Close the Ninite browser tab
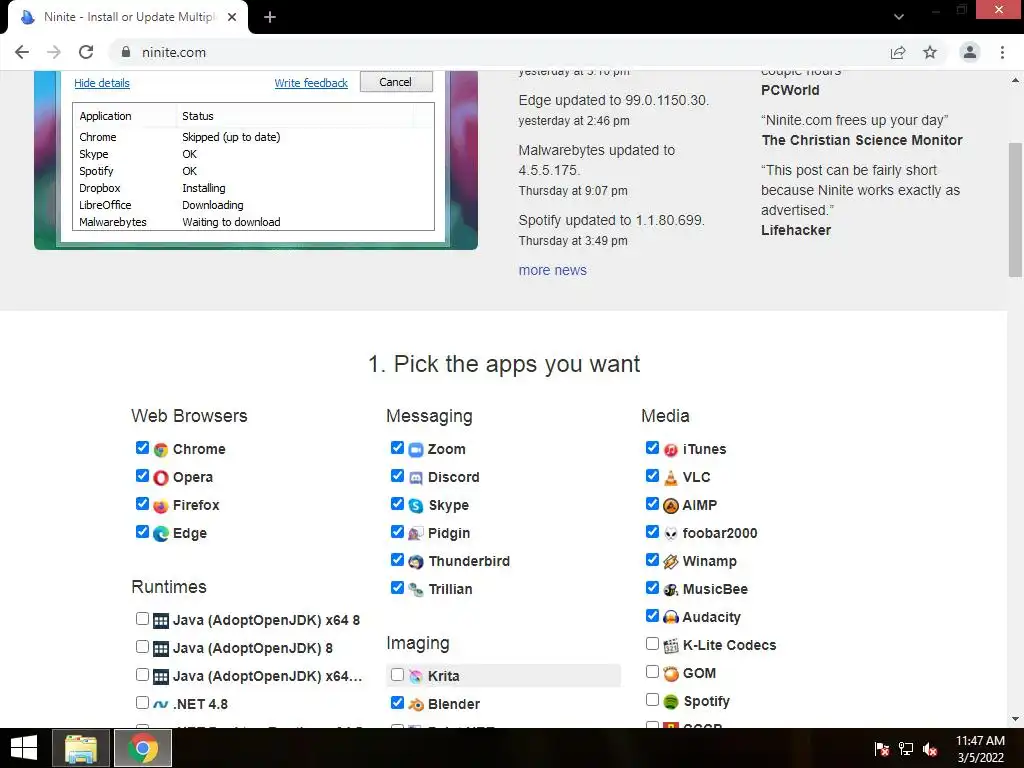The width and height of the screenshot is (1024, 768). pyautogui.click(x=232, y=17)
